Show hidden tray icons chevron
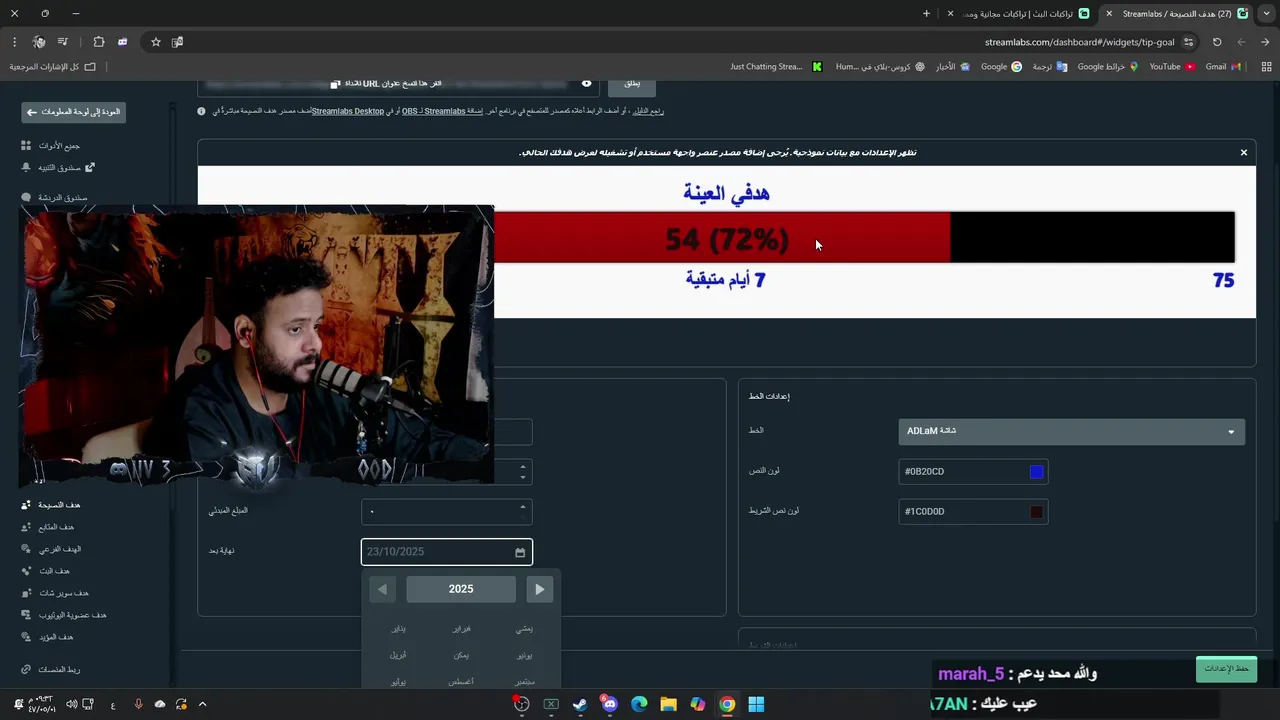Image resolution: width=1280 pixels, height=720 pixels. coord(202,704)
